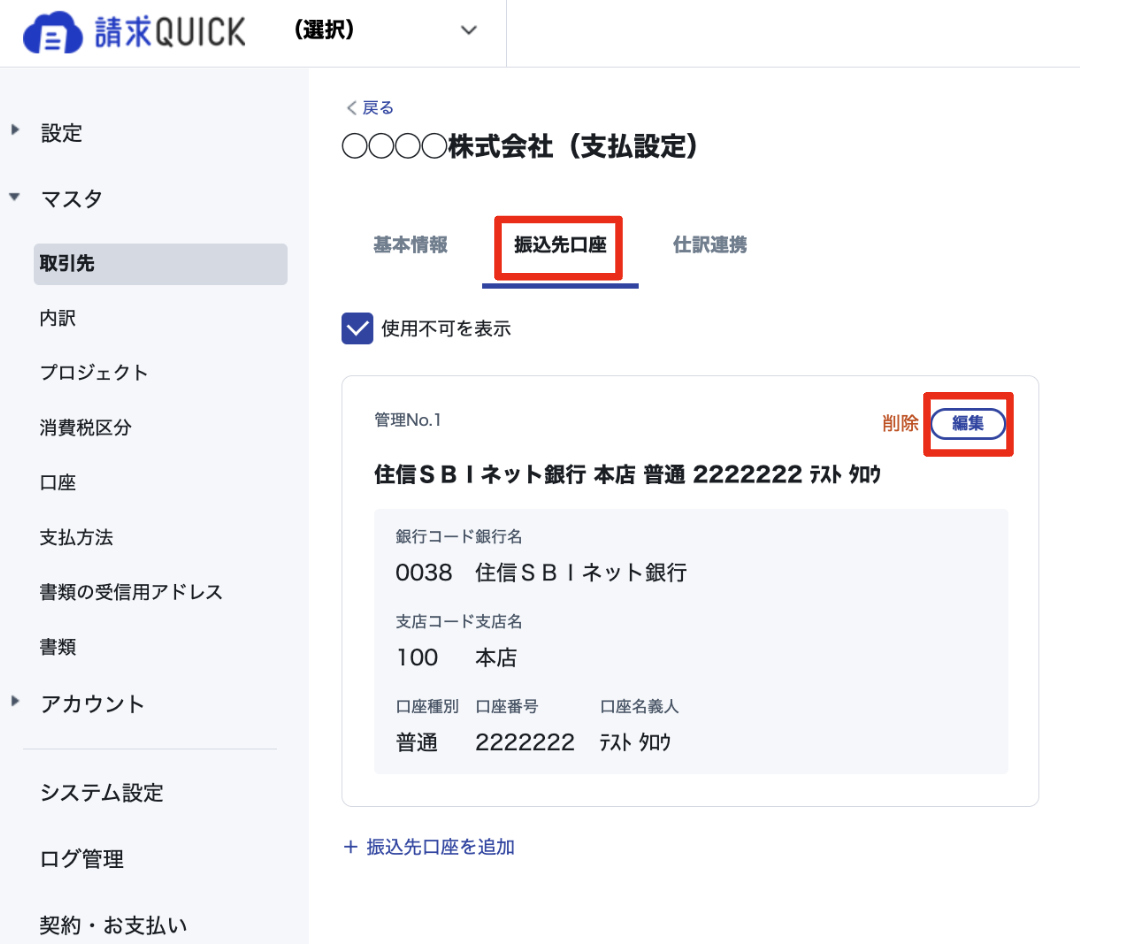This screenshot has height=944, width=1136.
Task: Click the 請求QUICK cloud logo icon
Action: coord(53,33)
